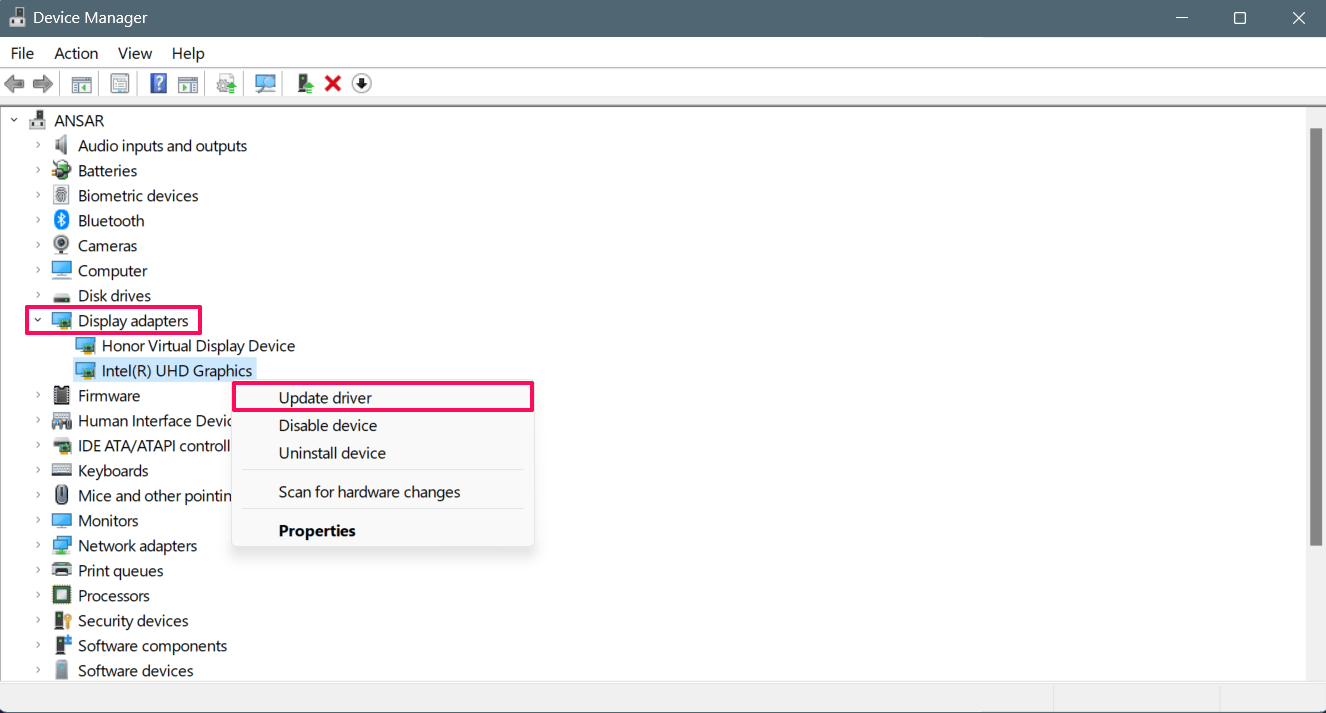
Task: Click the Back arrow in the toolbar
Action: [15, 83]
